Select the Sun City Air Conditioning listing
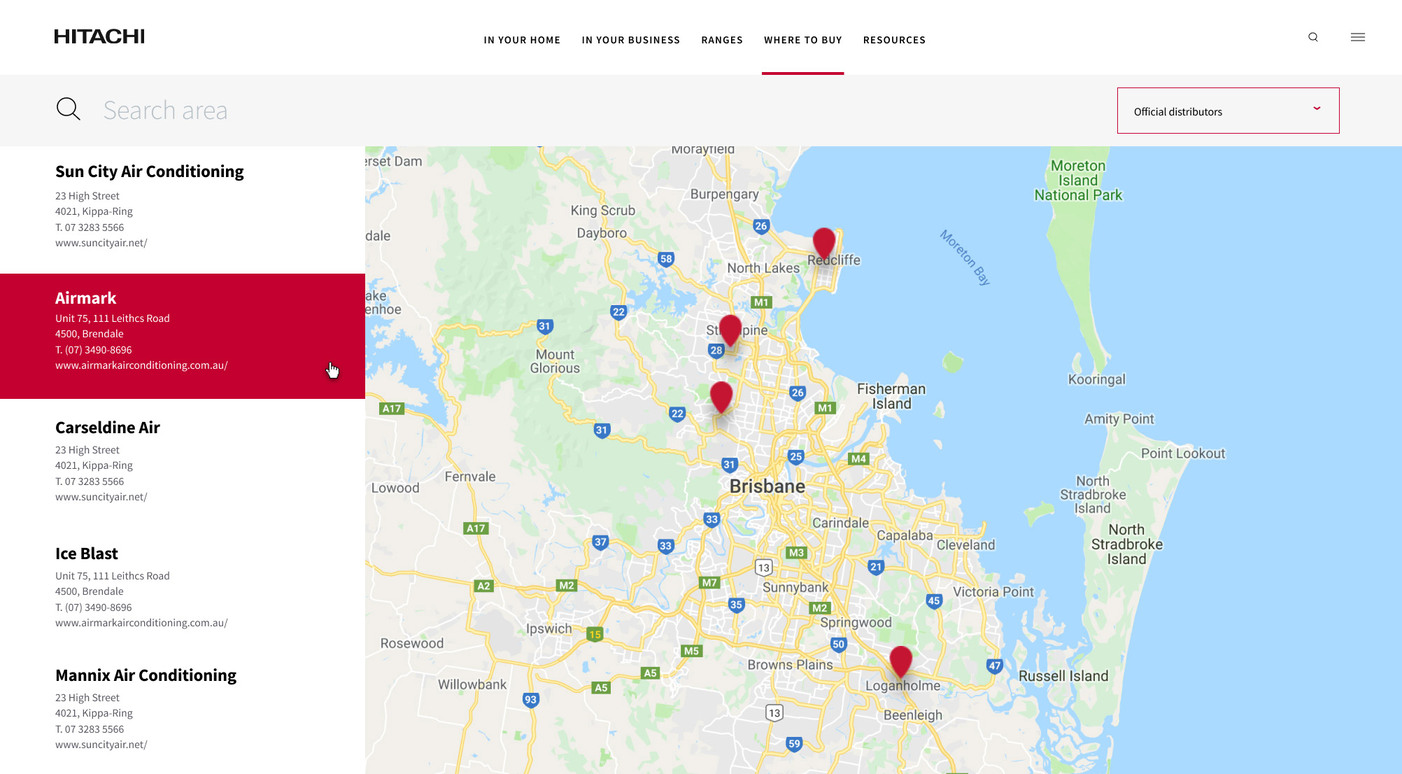 click(x=149, y=172)
